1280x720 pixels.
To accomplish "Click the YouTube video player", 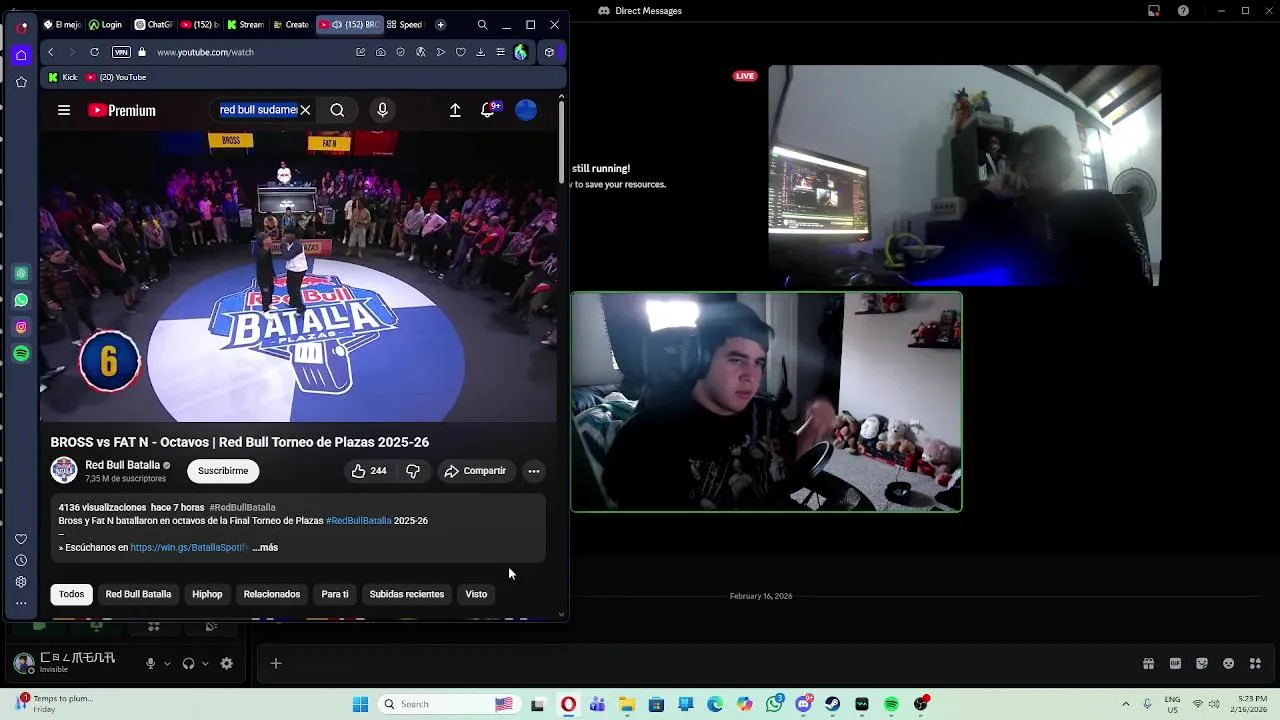I will 298,277.
